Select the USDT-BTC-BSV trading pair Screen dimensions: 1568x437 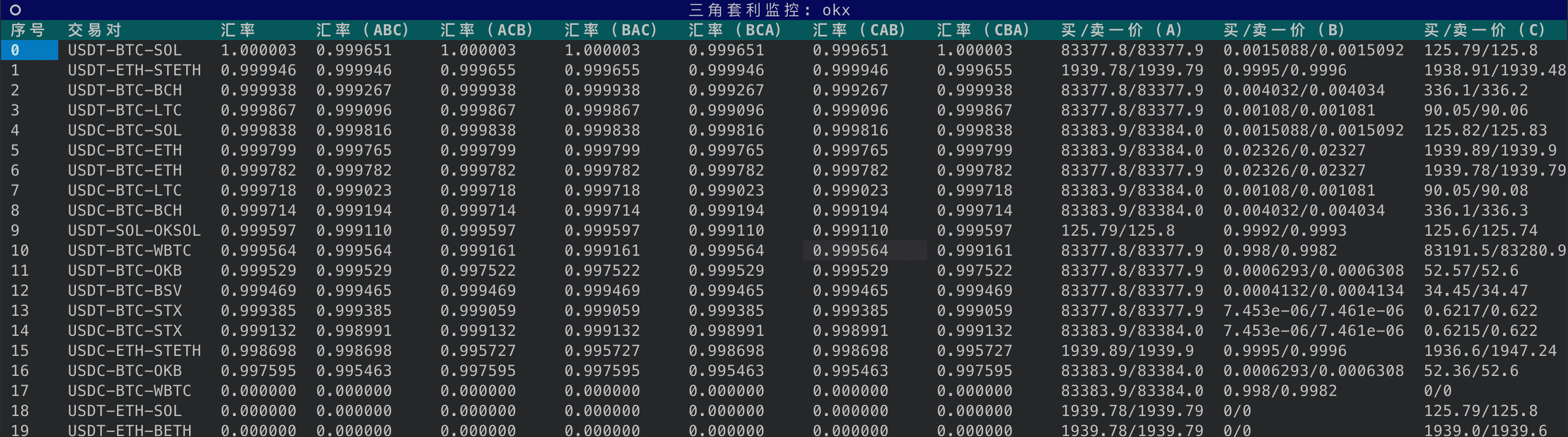click(x=125, y=291)
